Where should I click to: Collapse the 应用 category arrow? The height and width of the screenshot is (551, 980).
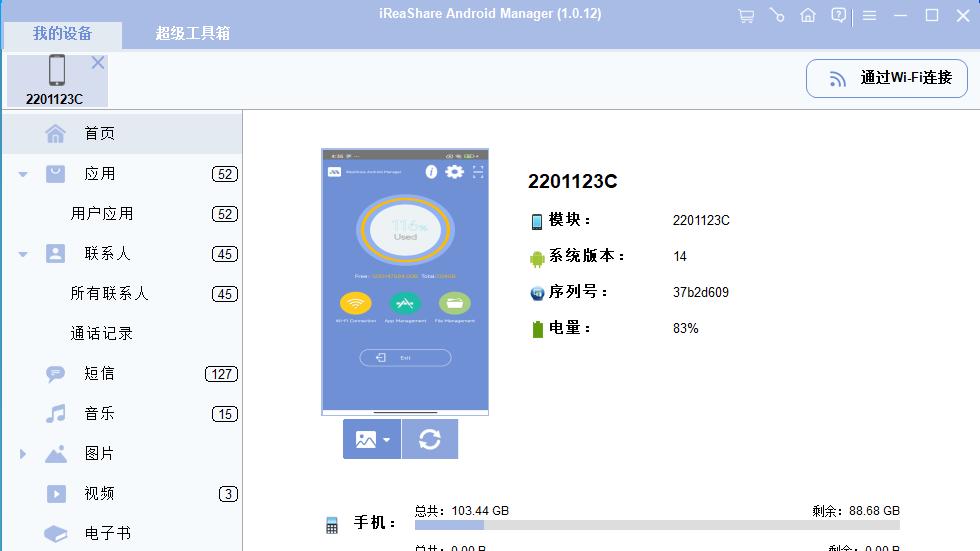point(23,174)
